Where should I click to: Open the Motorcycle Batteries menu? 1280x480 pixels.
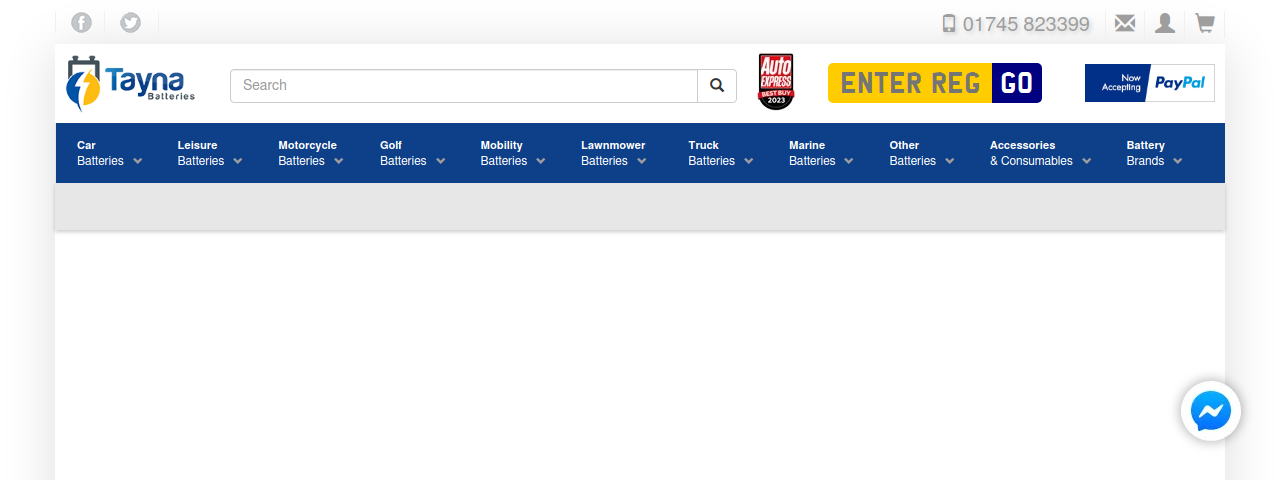(x=311, y=153)
